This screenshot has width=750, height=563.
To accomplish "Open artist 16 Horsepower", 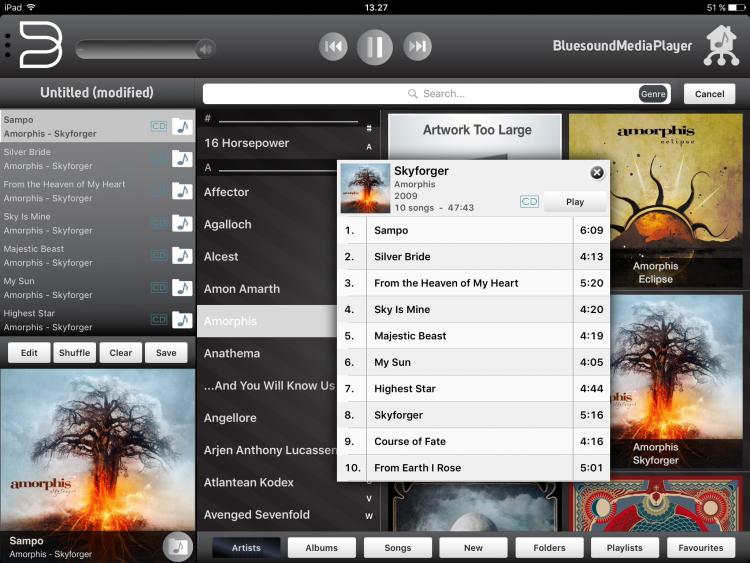I will click(x=281, y=143).
